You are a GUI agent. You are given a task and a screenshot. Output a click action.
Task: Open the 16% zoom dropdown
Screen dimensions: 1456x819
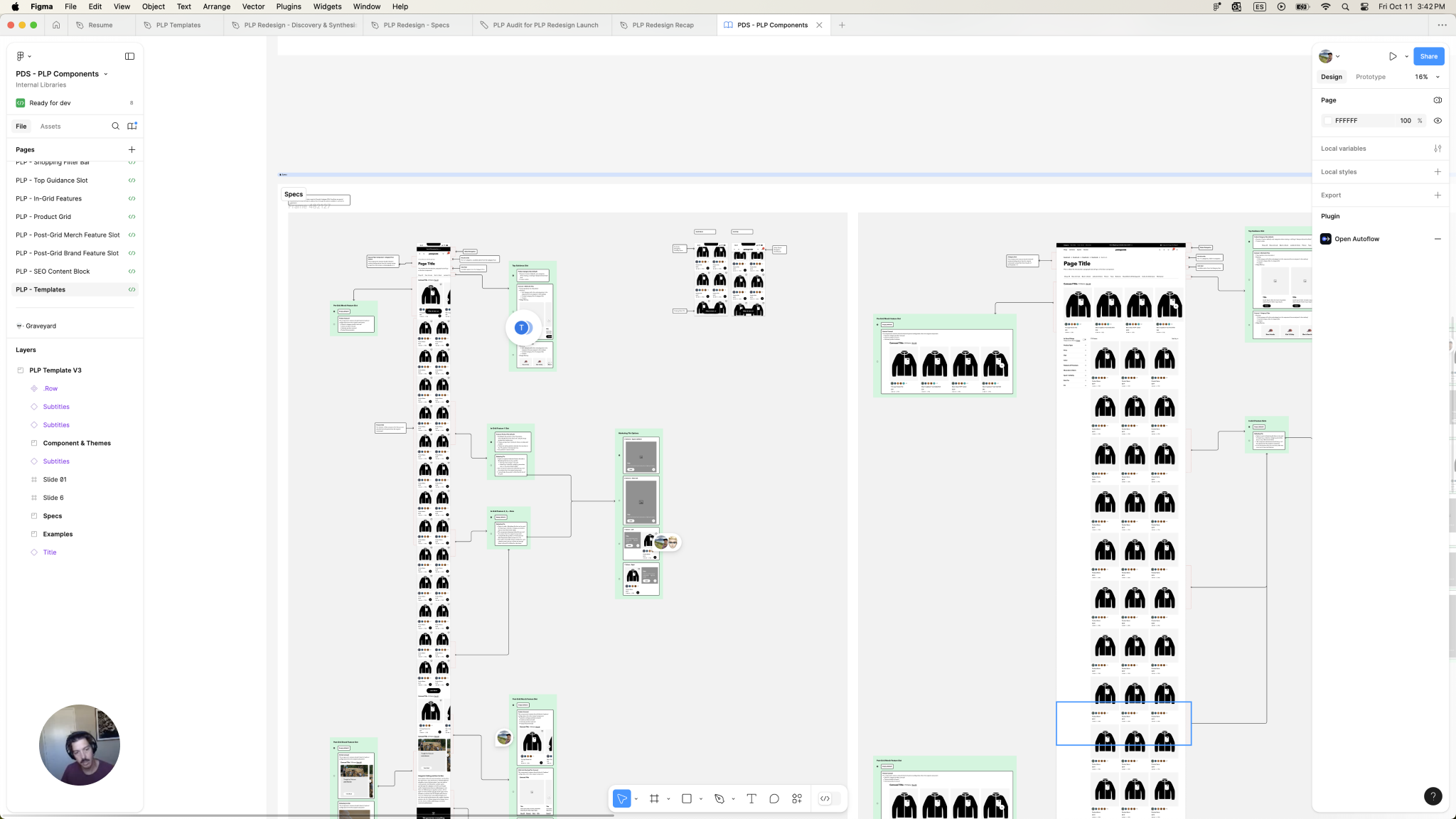click(1427, 77)
